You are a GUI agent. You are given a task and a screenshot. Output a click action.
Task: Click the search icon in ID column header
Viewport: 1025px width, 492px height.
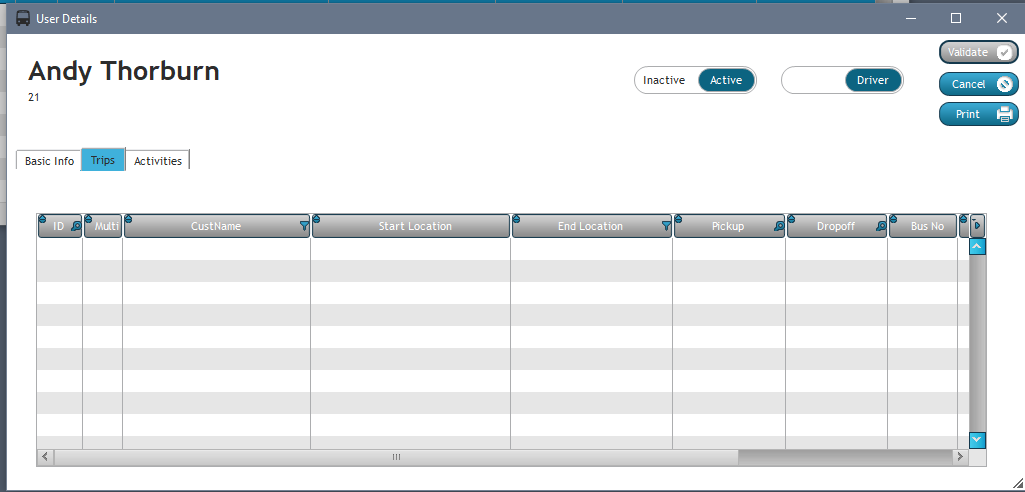tap(76, 227)
